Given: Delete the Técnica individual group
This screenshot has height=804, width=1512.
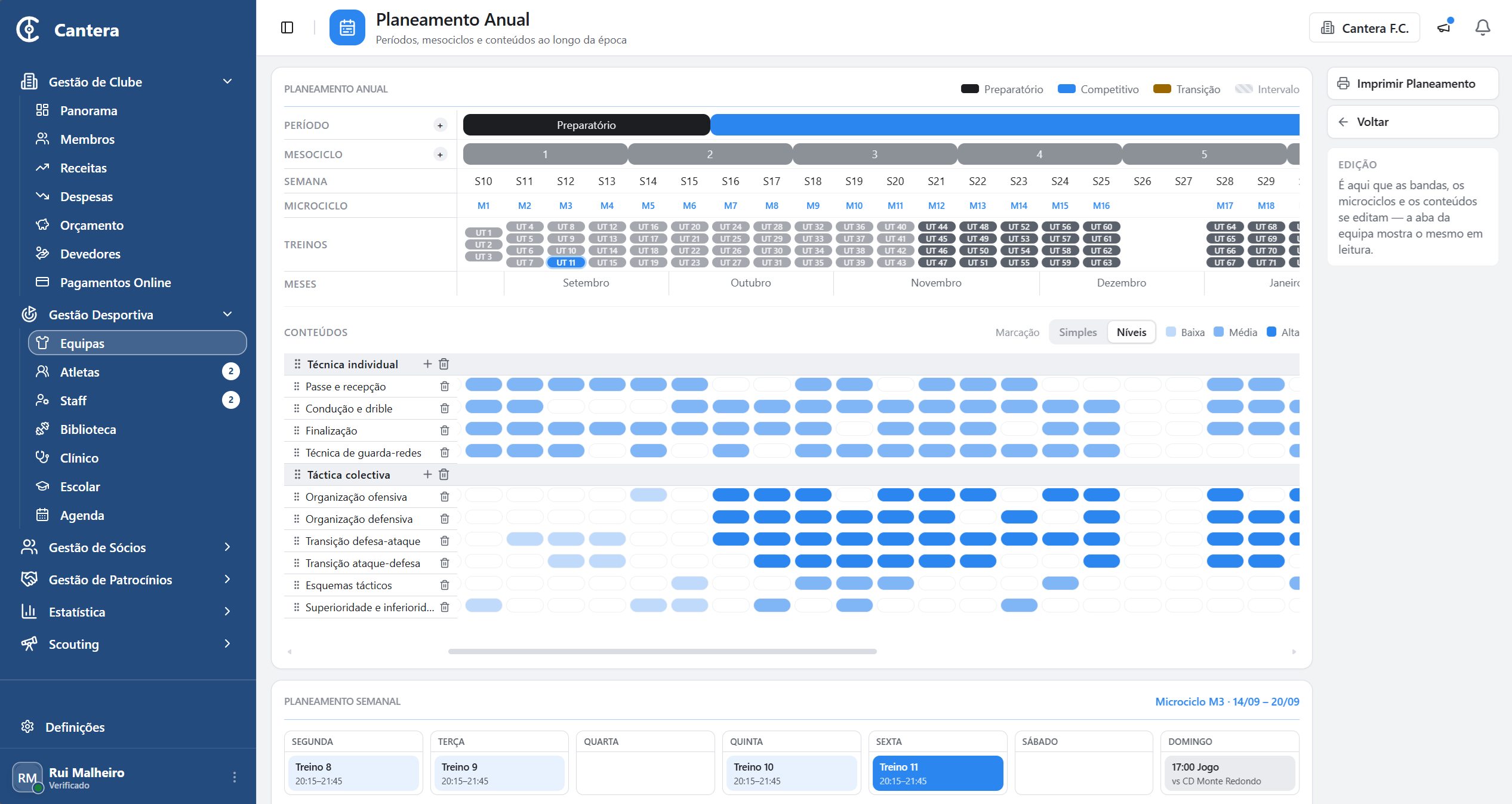Looking at the screenshot, I should coord(444,364).
